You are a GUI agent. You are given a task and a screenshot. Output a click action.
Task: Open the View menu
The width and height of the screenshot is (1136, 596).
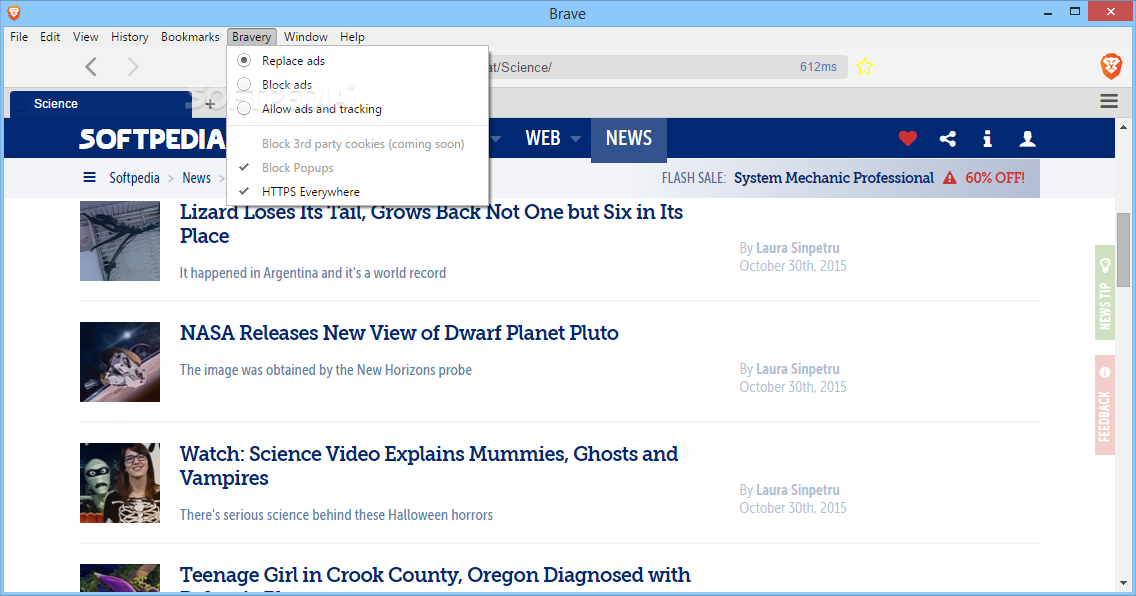(x=85, y=37)
